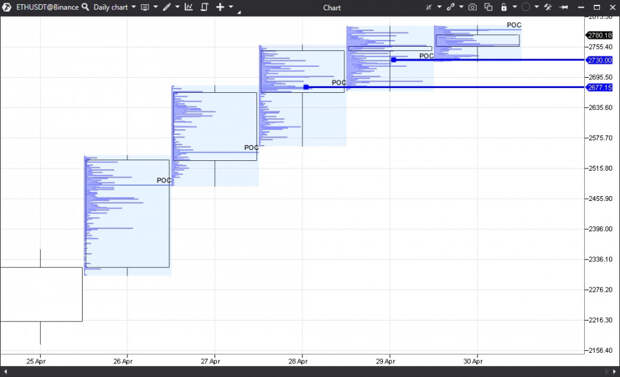Take a chart snapshot with camera icon

[x=472, y=7]
